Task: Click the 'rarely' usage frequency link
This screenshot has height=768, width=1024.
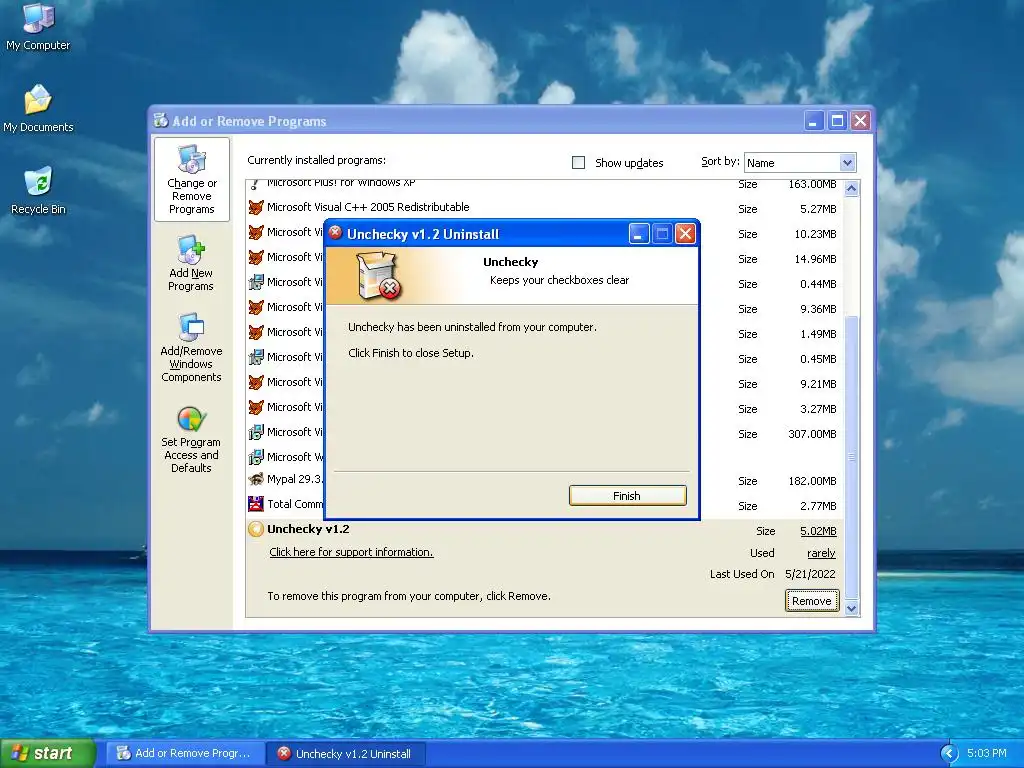Action: coord(821,553)
